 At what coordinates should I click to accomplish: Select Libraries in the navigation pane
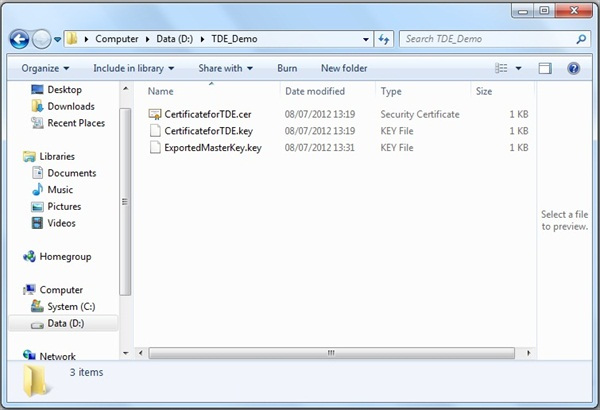pos(57,157)
